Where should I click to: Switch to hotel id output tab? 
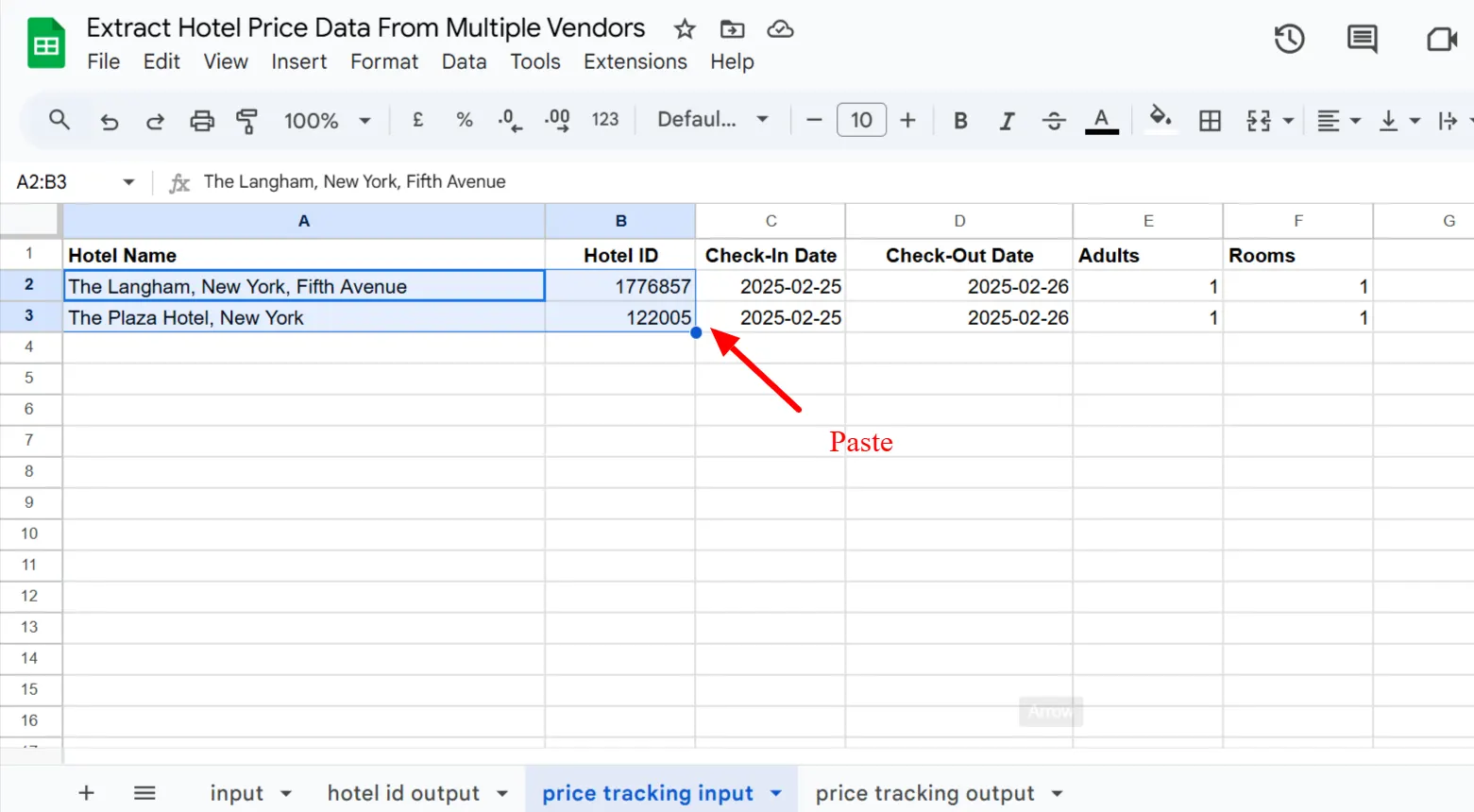[403, 793]
